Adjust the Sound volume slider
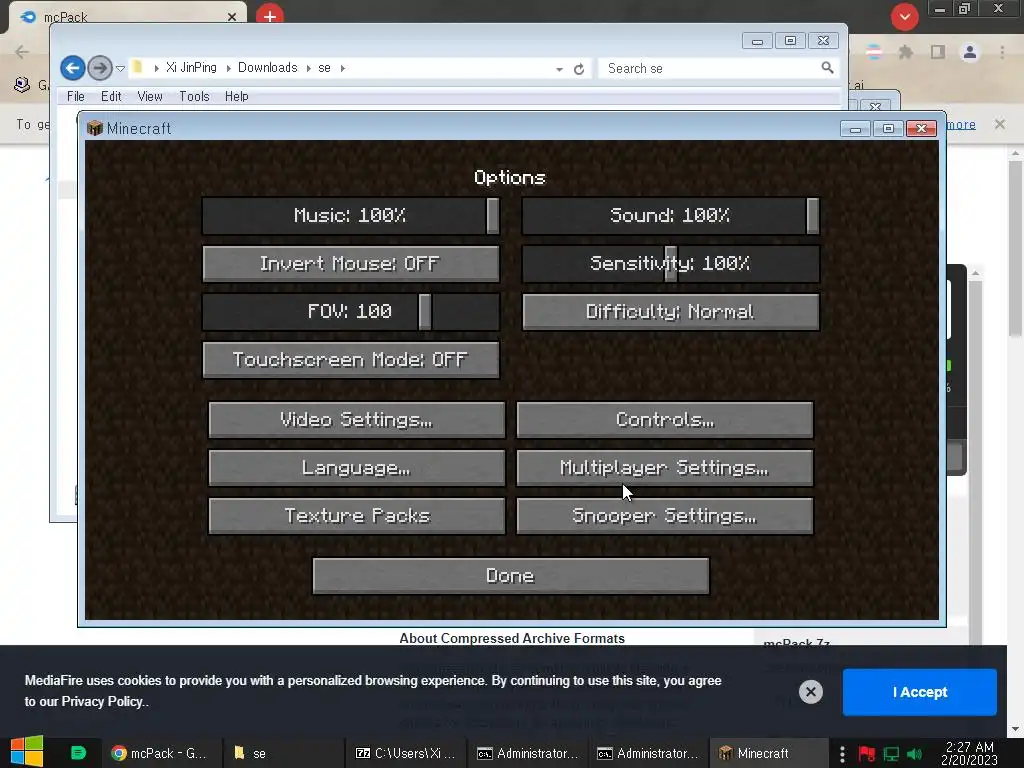This screenshot has width=1024, height=768. point(671,216)
